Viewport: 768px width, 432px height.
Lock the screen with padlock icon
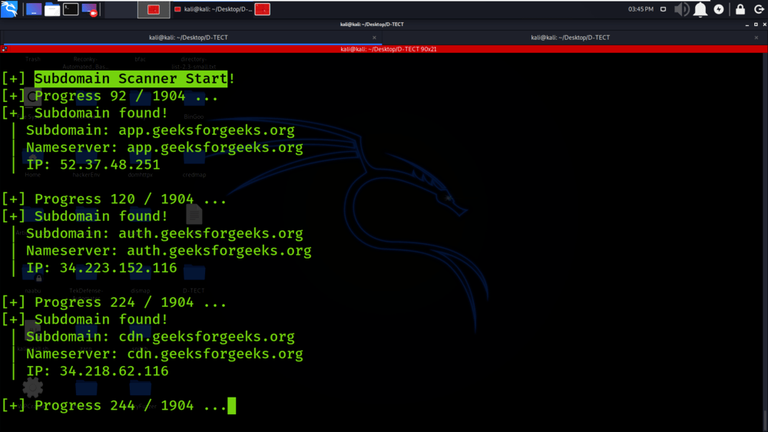point(740,9)
